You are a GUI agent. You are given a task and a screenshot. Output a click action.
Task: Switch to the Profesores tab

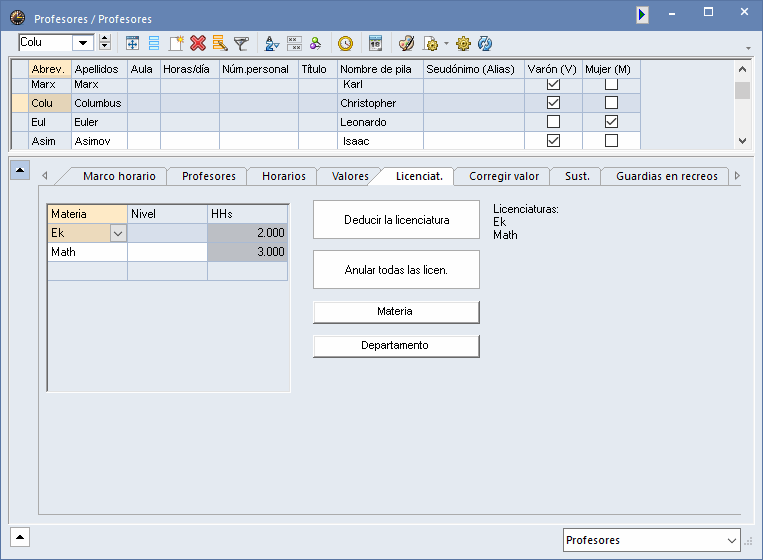209,176
